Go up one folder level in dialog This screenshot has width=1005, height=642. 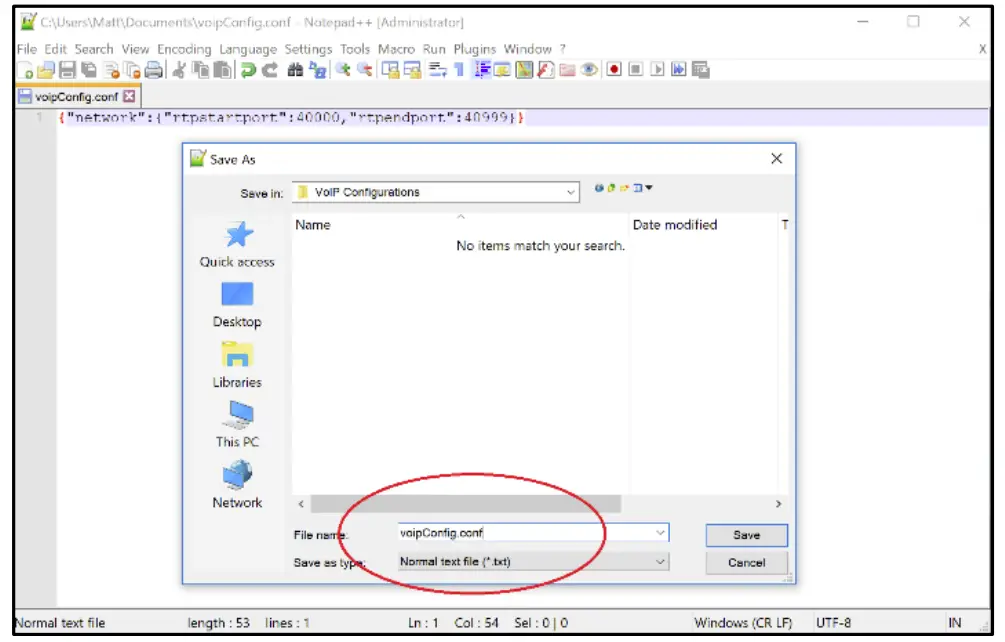tap(611, 188)
